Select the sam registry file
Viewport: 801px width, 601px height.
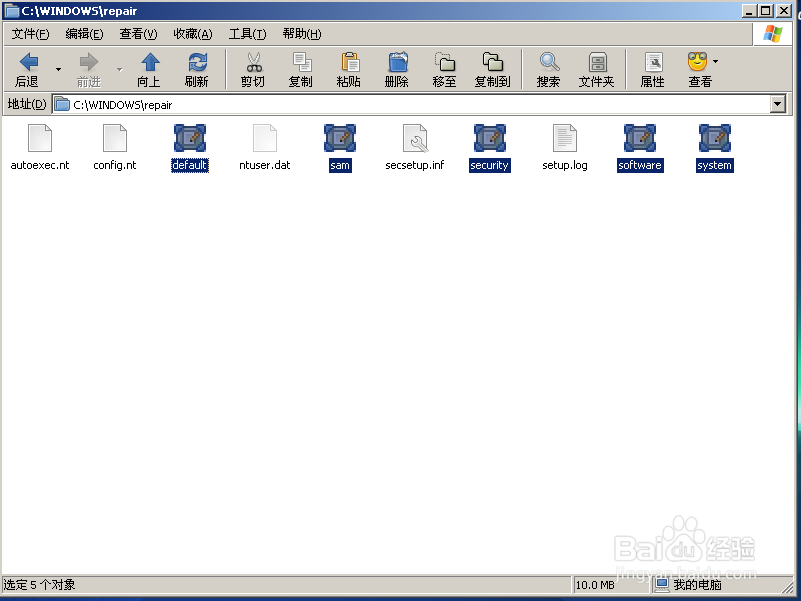click(x=339, y=143)
